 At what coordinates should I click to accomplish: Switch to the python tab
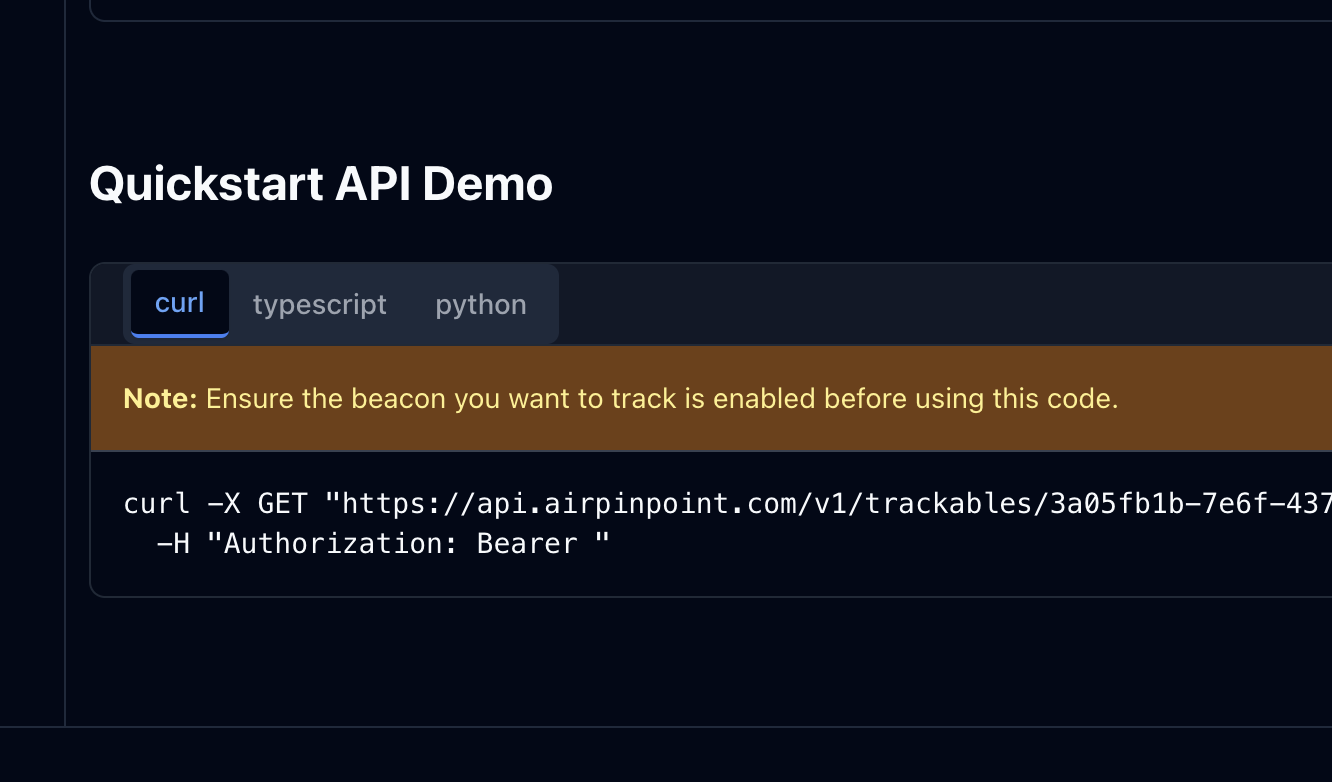(481, 304)
